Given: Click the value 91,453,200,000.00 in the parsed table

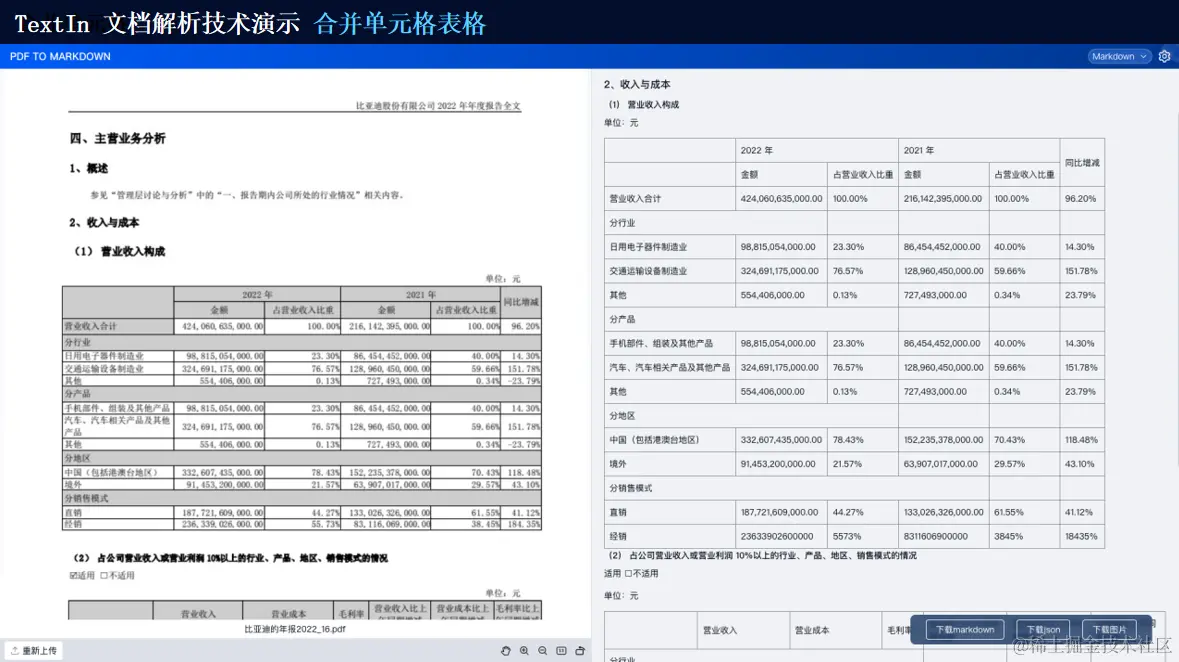Looking at the screenshot, I should [x=778, y=463].
